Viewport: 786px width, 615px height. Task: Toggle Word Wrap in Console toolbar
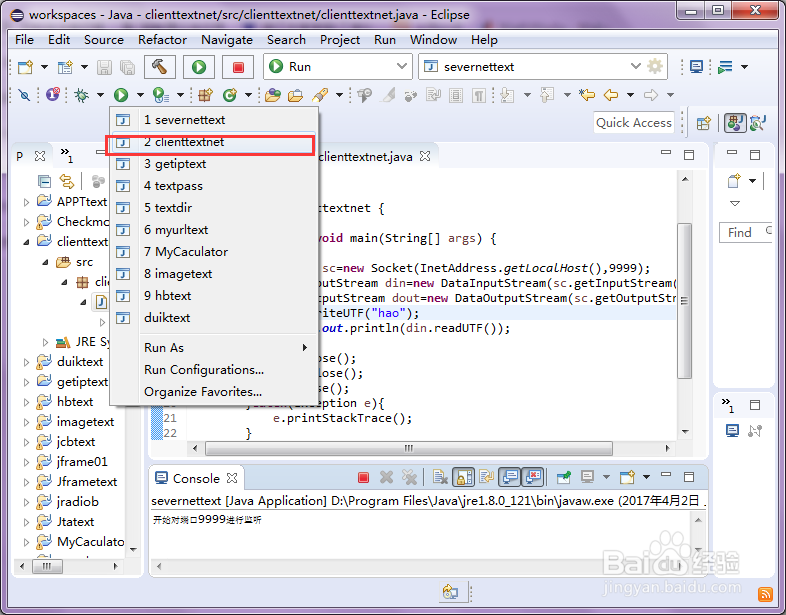[x=486, y=478]
